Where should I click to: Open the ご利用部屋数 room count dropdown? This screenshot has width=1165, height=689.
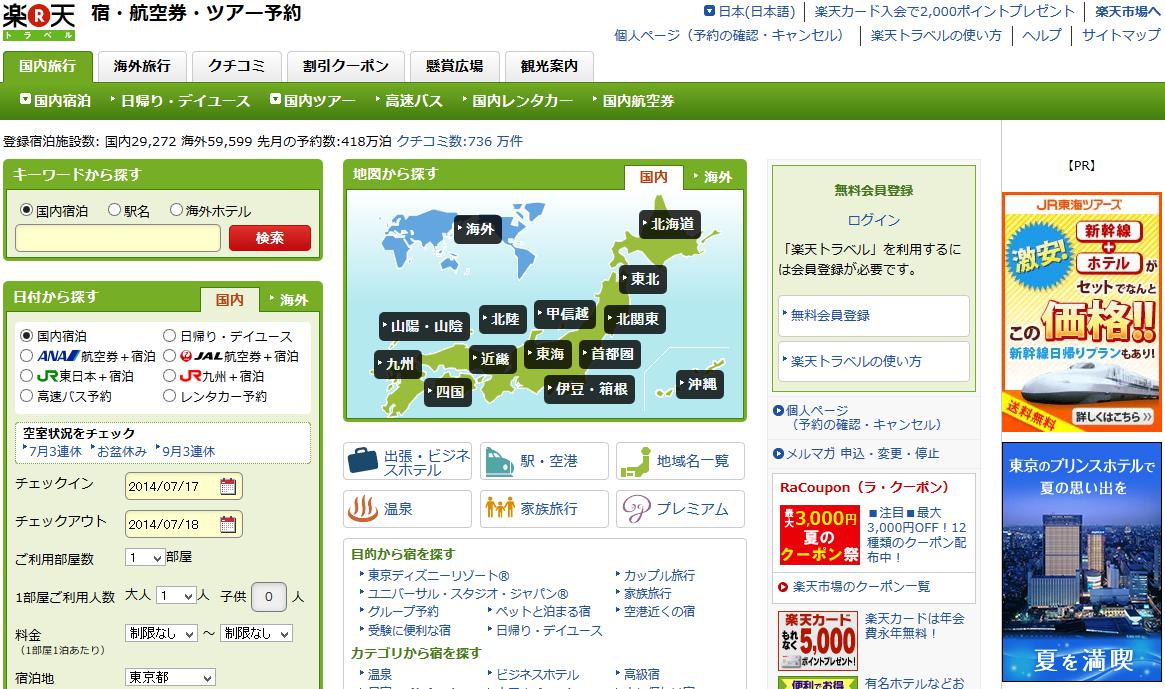[x=145, y=557]
